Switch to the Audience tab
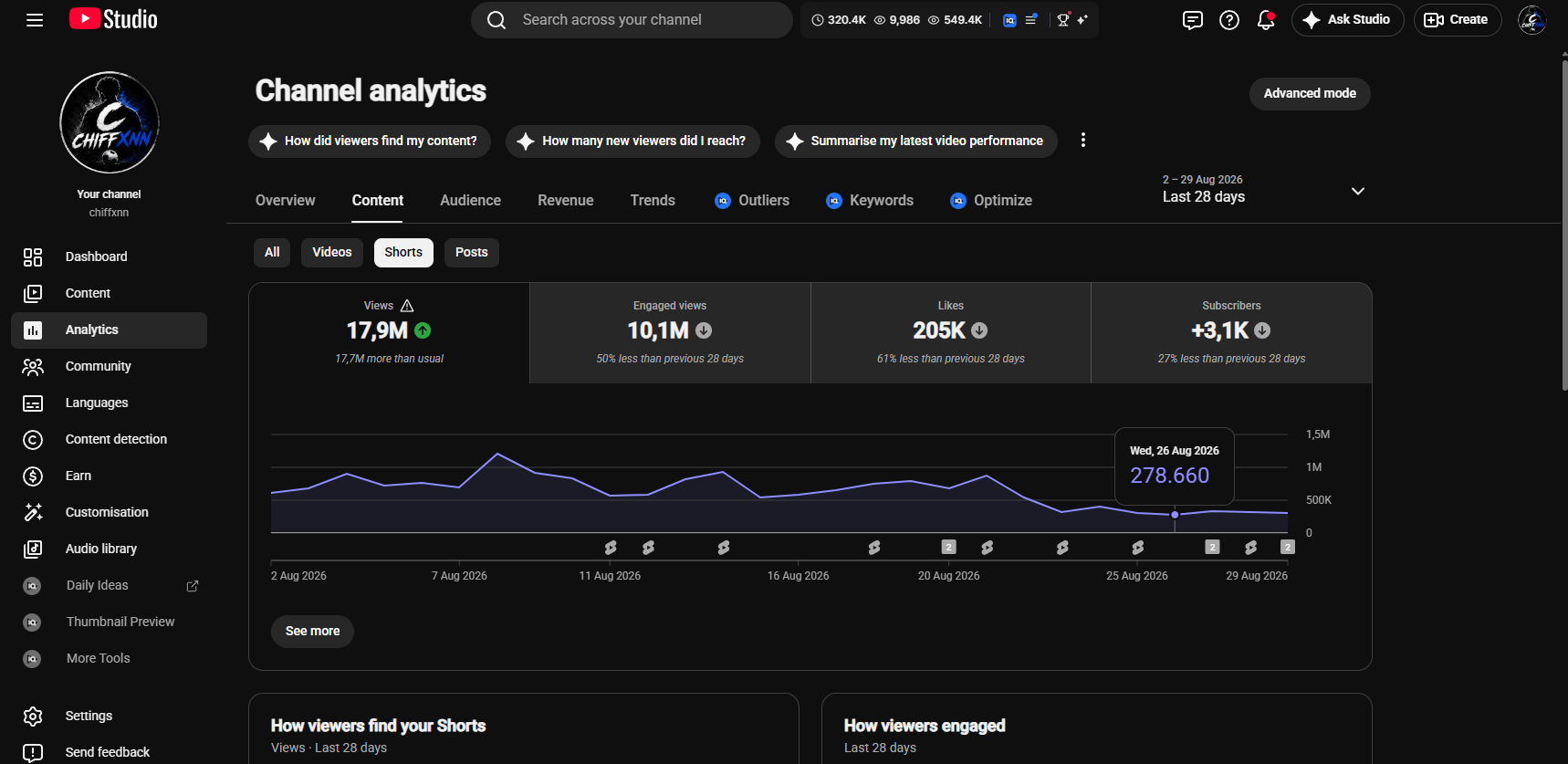The width and height of the screenshot is (1568, 764). pyautogui.click(x=471, y=201)
